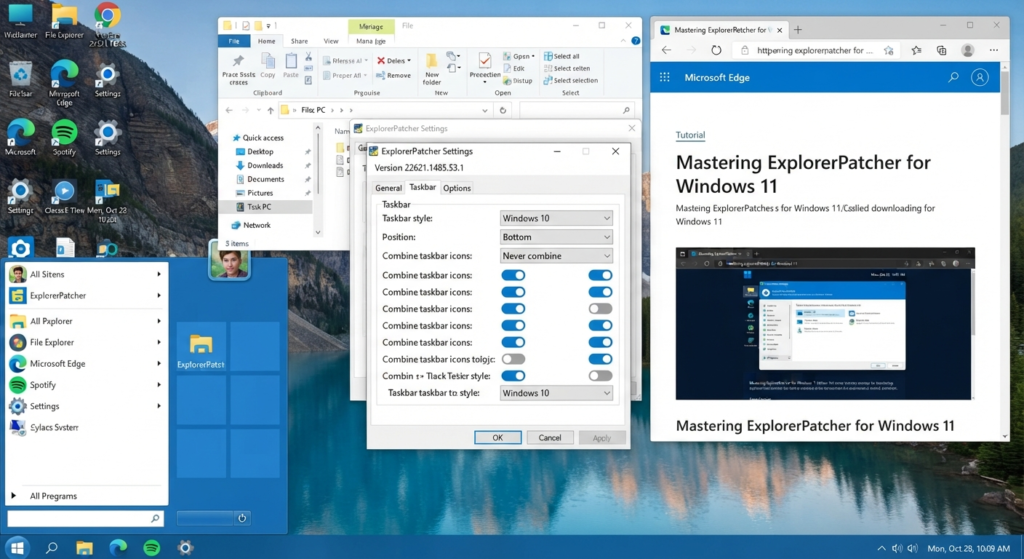Open a new Edge tab with plus icon
The image size is (1024, 559).
(797, 29)
